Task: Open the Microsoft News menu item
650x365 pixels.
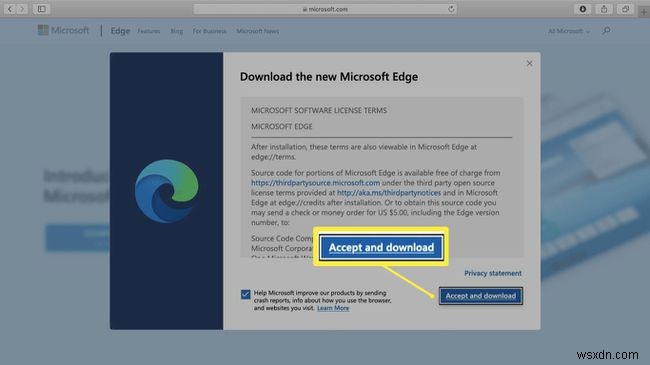Action: point(257,31)
